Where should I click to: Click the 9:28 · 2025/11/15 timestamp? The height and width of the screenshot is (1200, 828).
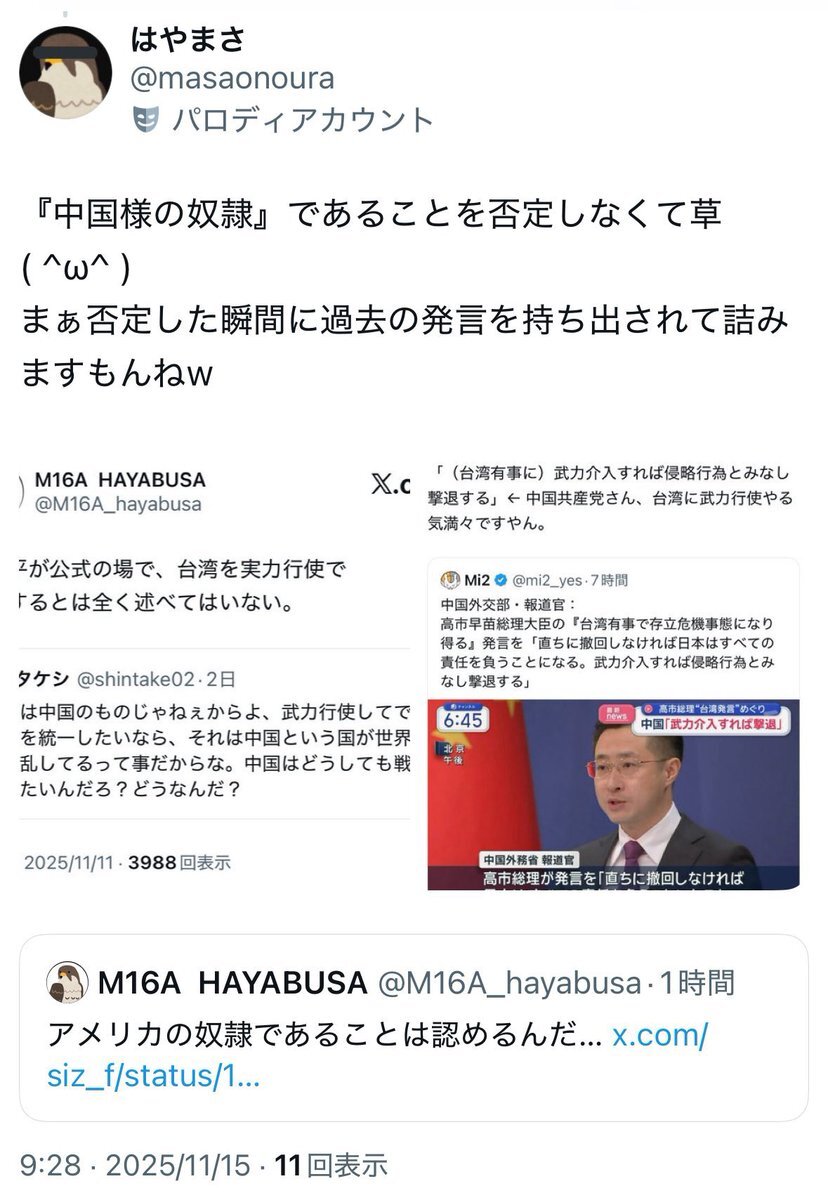pos(133,1165)
